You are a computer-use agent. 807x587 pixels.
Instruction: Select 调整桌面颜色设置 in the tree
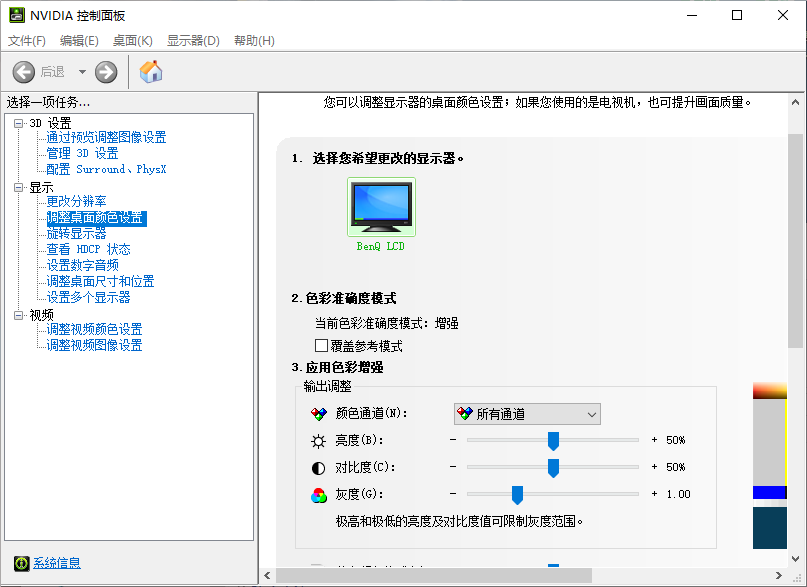click(97, 218)
